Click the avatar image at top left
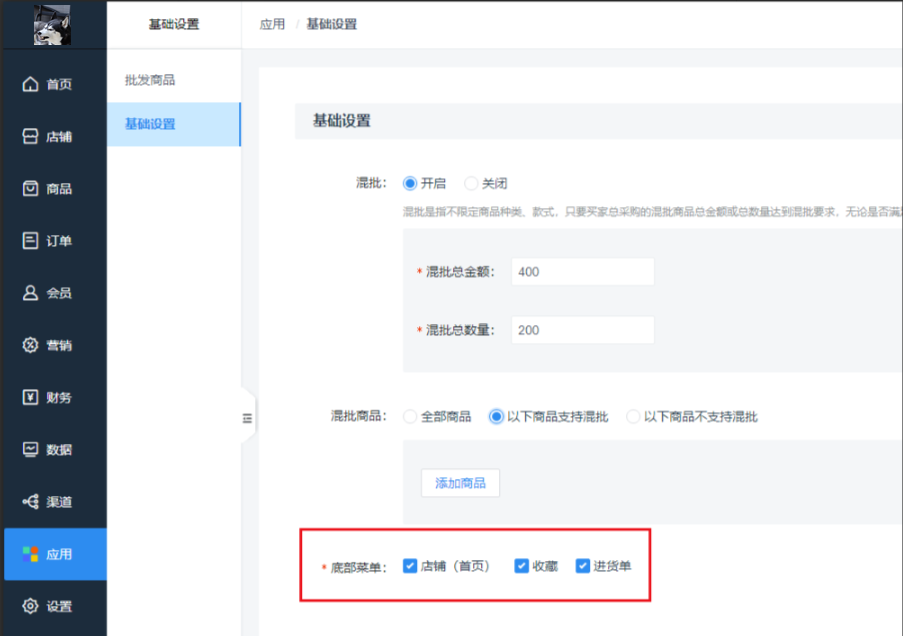 pos(51,23)
